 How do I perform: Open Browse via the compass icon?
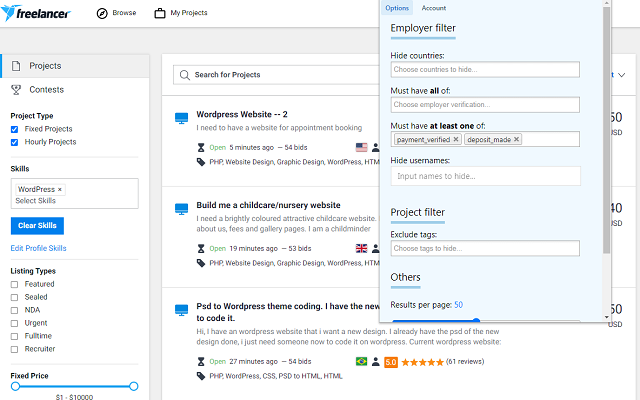click(x=102, y=13)
